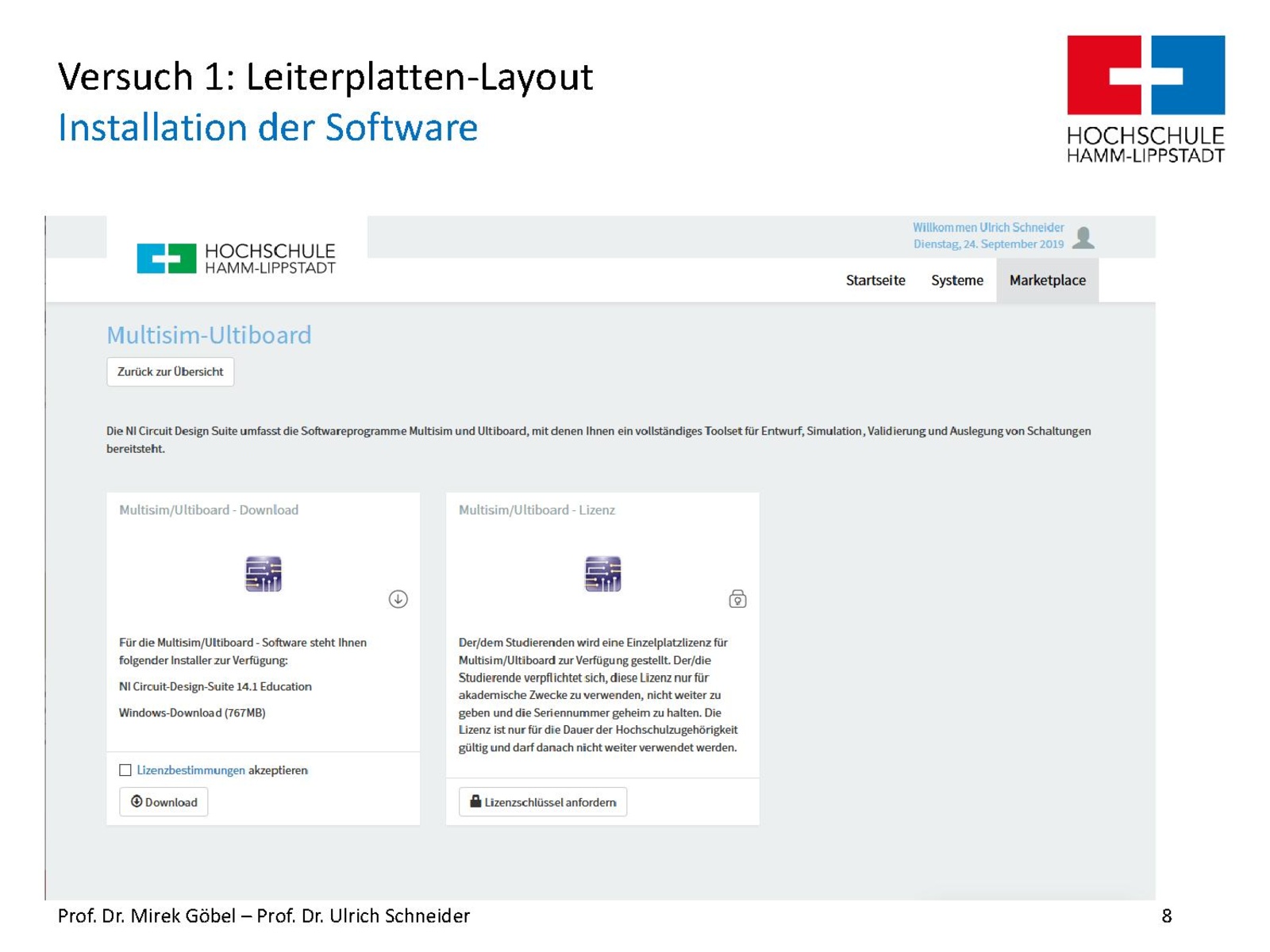
Task: Click the red-blue Hochschule Hamm-Lippstadt slide logo
Action: tap(1145, 98)
